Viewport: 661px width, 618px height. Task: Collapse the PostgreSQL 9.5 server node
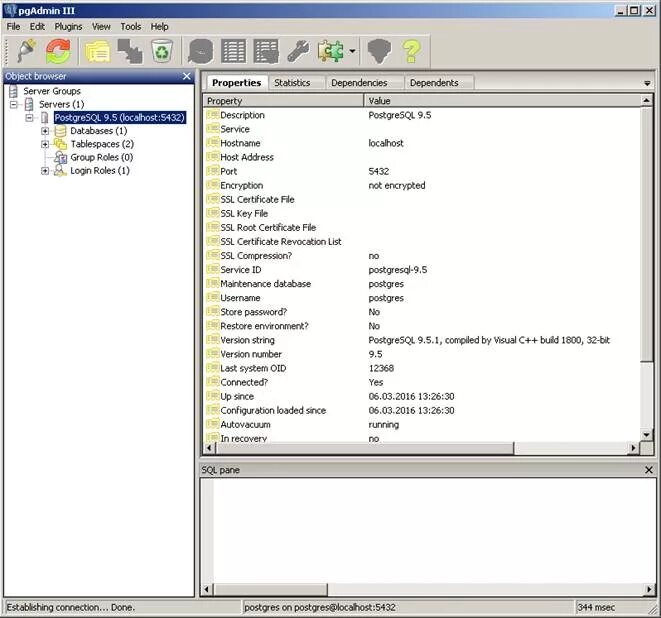click(x=29, y=118)
